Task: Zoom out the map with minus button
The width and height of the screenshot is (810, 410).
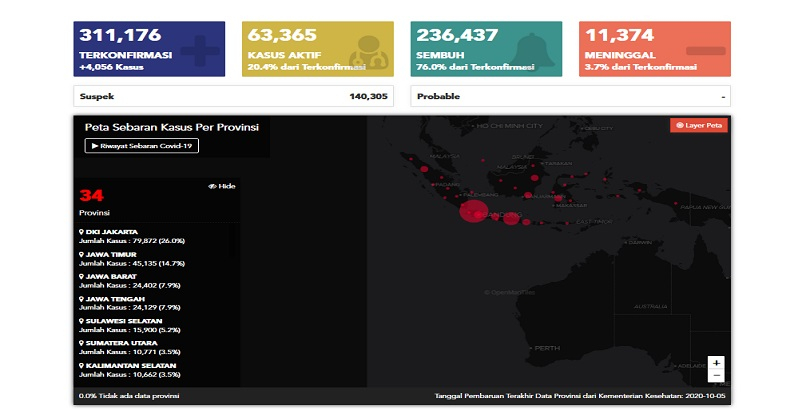Action: tap(716, 376)
